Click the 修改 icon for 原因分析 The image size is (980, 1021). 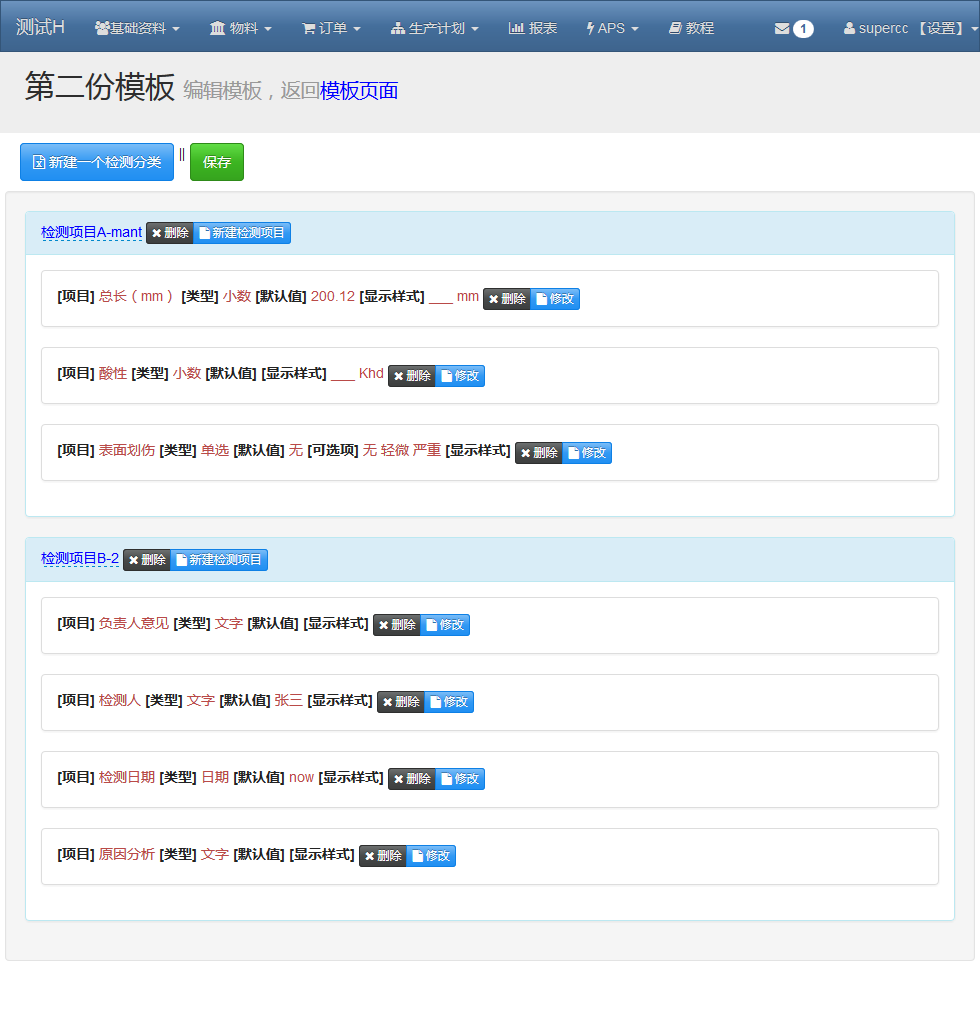pos(430,855)
